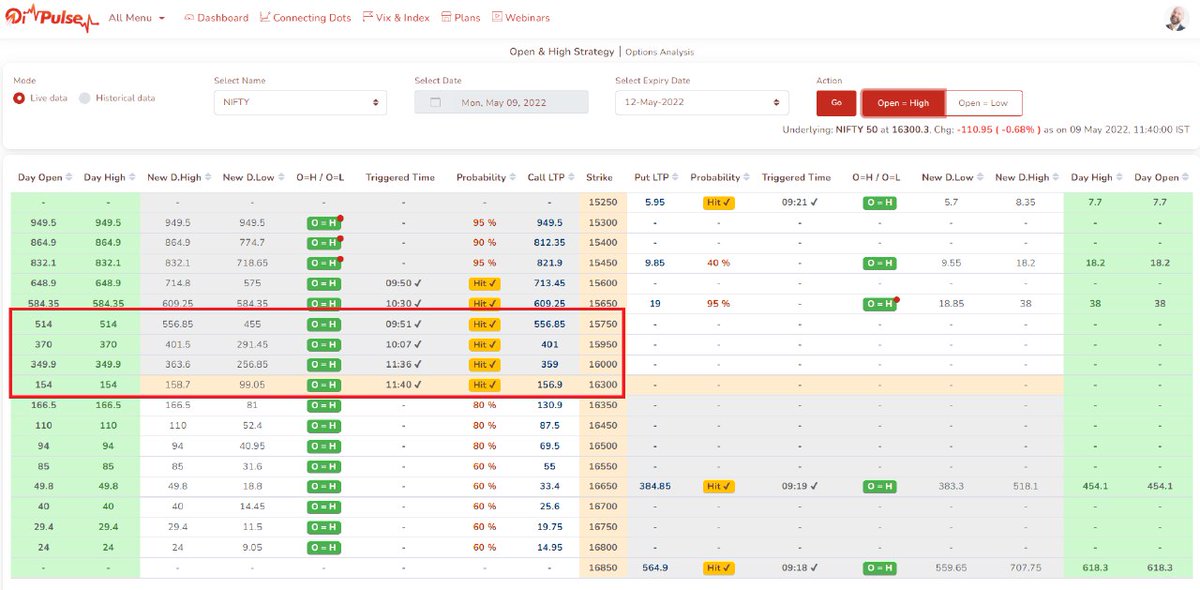Click the 40 % put probability
1200x590 pixels.
point(718,263)
